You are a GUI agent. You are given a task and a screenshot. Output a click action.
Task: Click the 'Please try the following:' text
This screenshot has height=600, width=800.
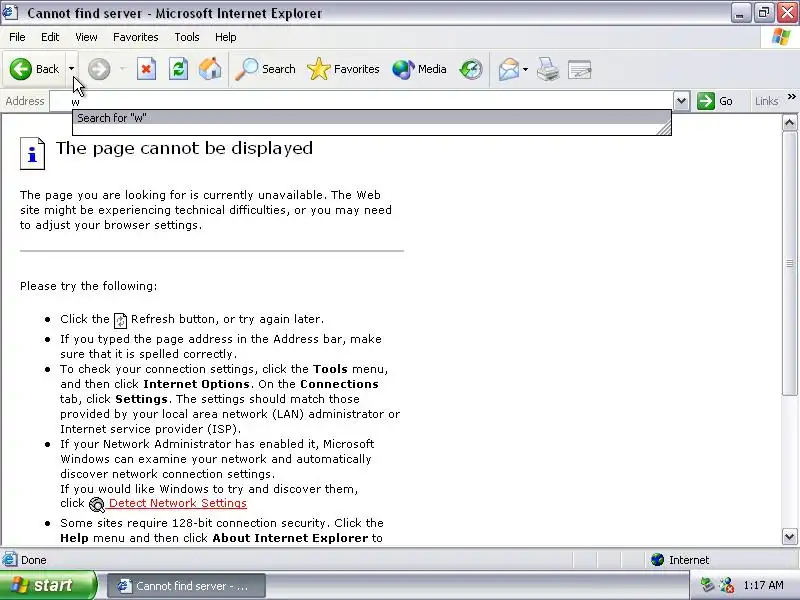click(x=88, y=286)
